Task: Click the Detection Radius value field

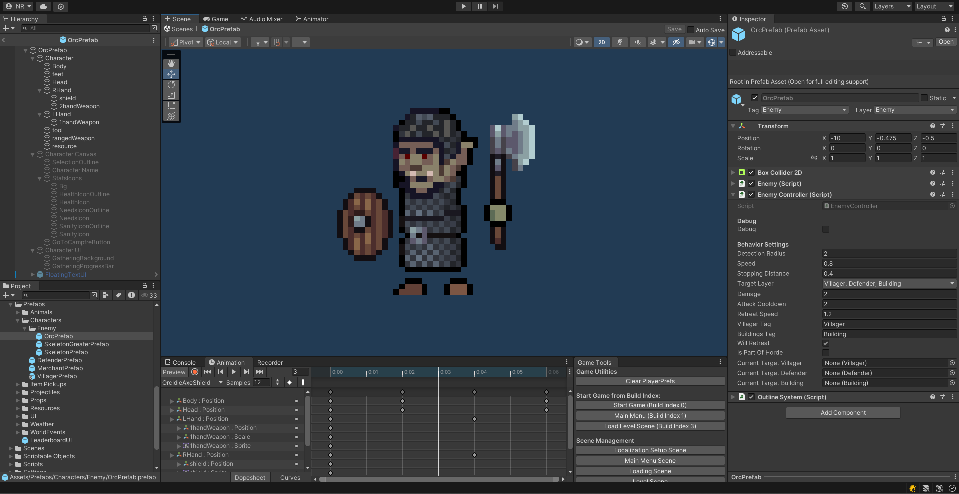Action: click(889, 254)
